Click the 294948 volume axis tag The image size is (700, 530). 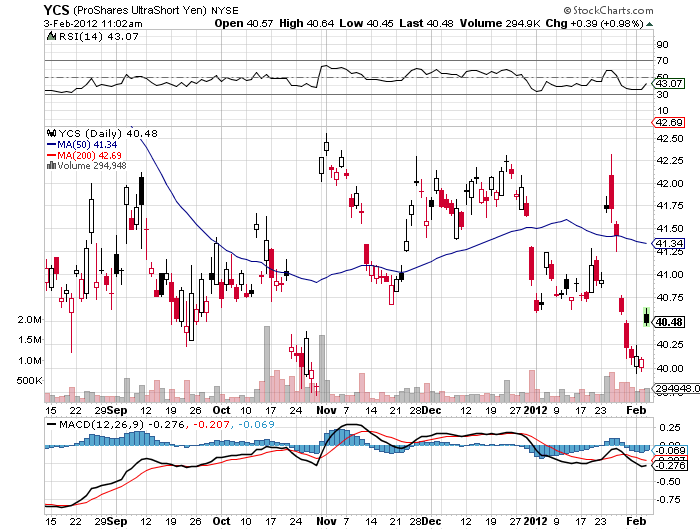675,389
